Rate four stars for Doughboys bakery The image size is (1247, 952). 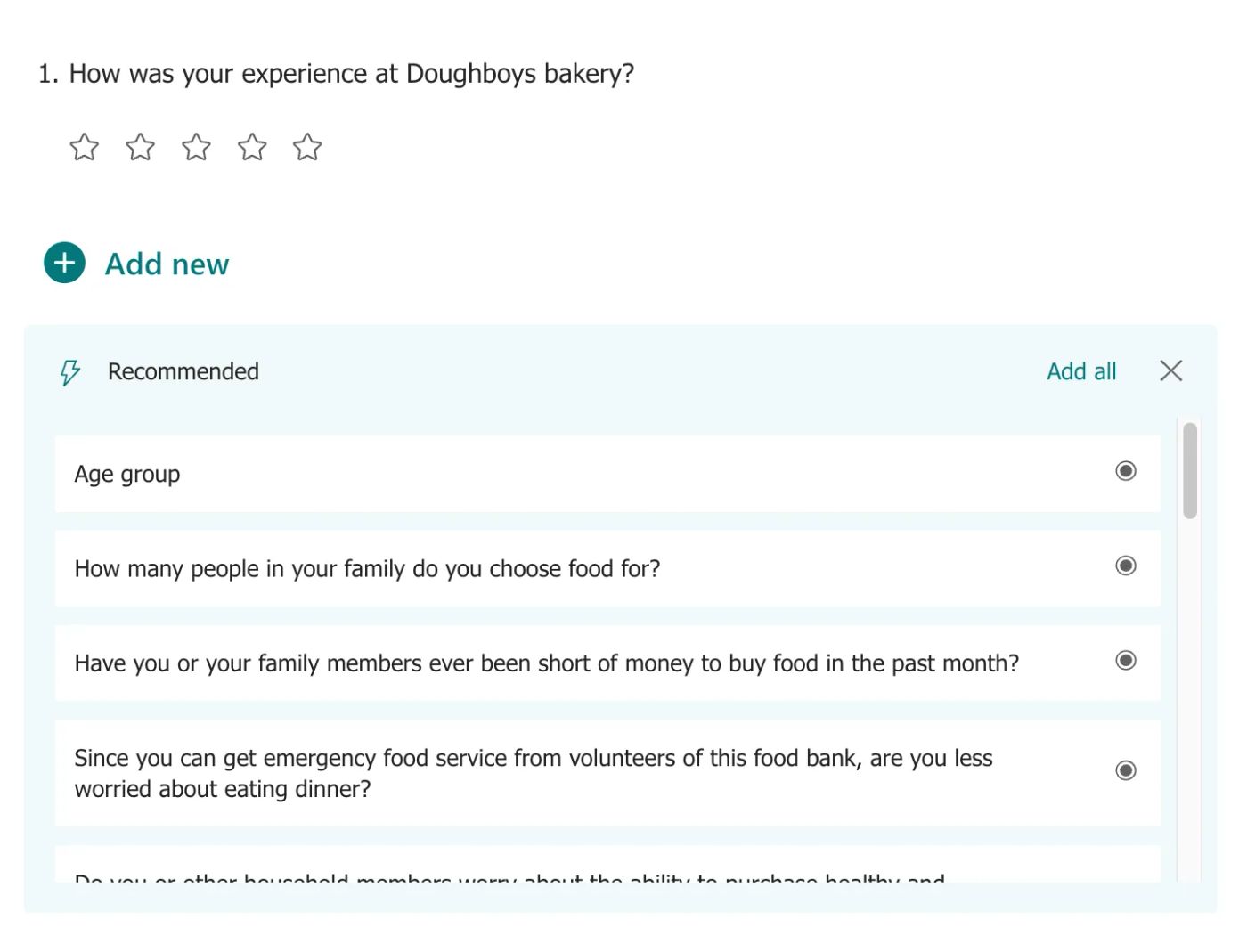(252, 147)
